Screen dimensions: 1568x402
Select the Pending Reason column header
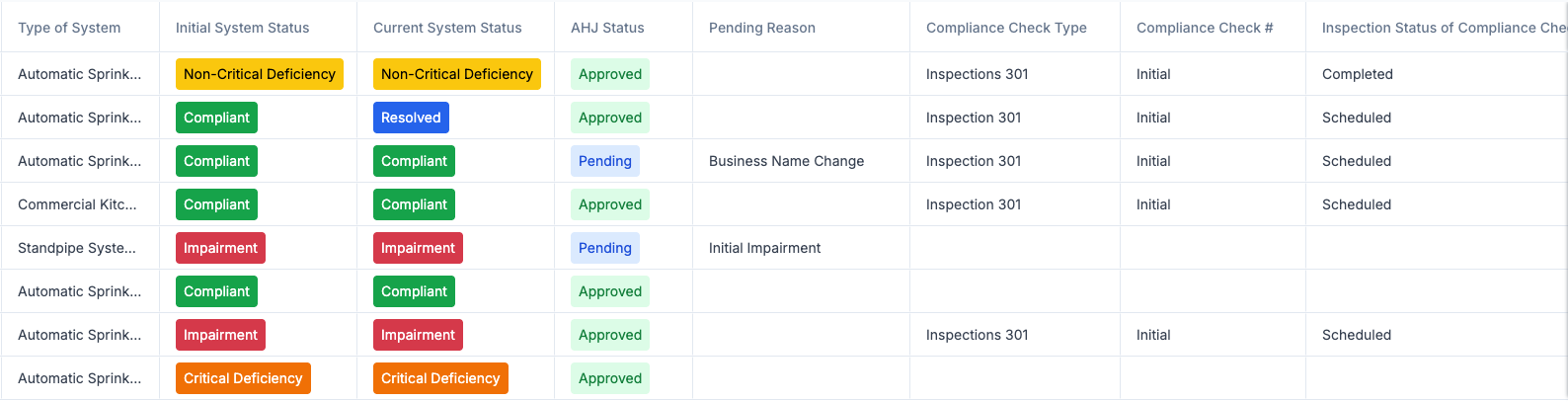pyautogui.click(x=762, y=28)
